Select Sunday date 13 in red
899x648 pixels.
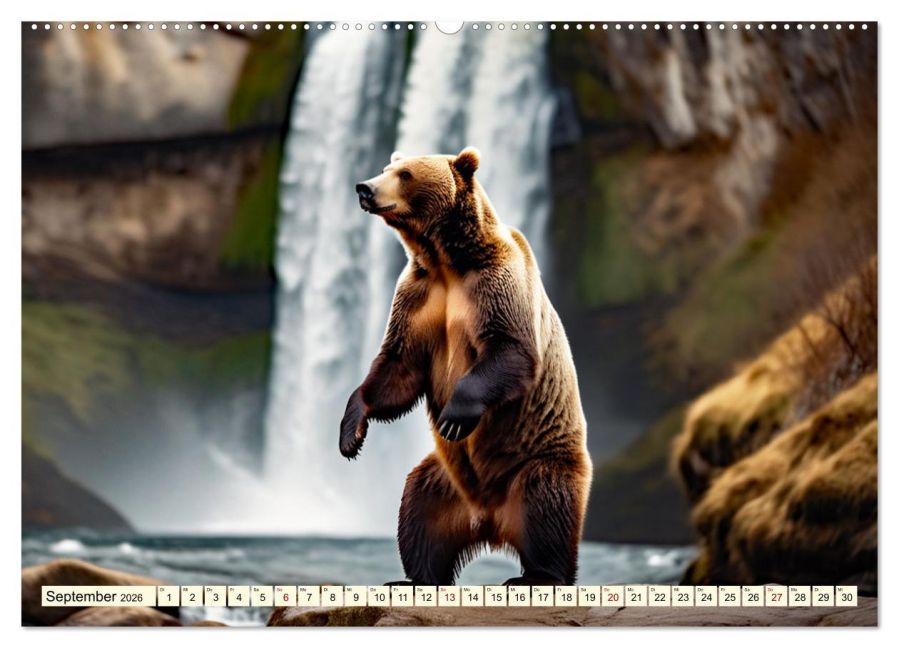pos(449,597)
